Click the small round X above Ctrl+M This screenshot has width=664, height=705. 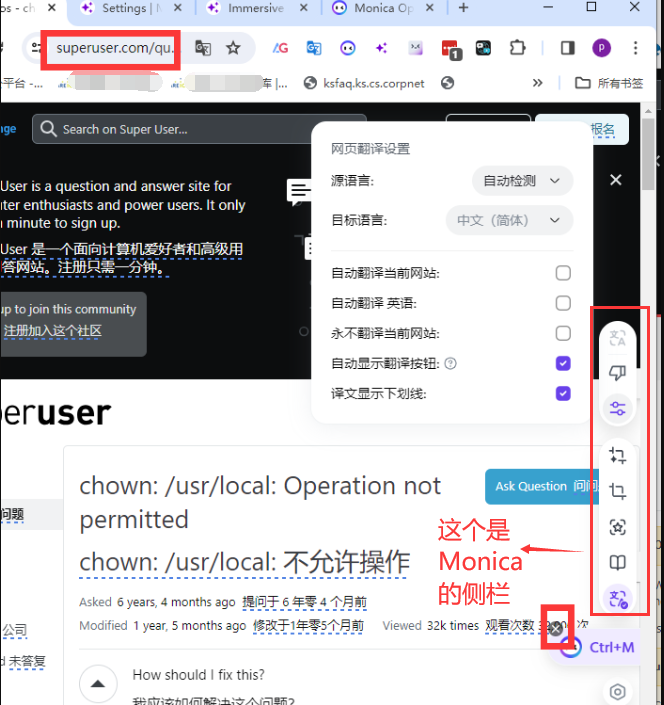point(556,629)
